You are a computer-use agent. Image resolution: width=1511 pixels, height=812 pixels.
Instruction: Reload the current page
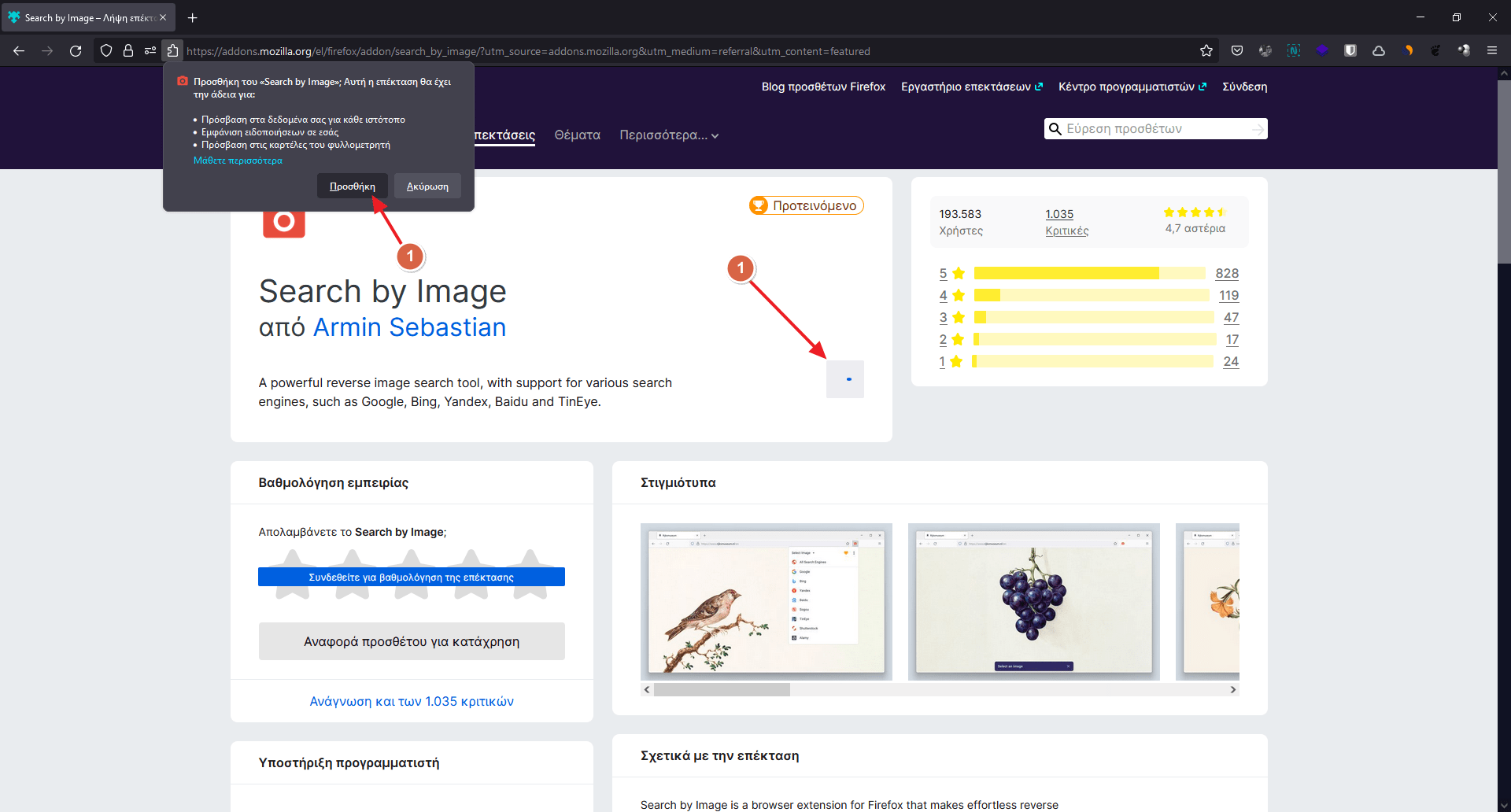pos(76,50)
